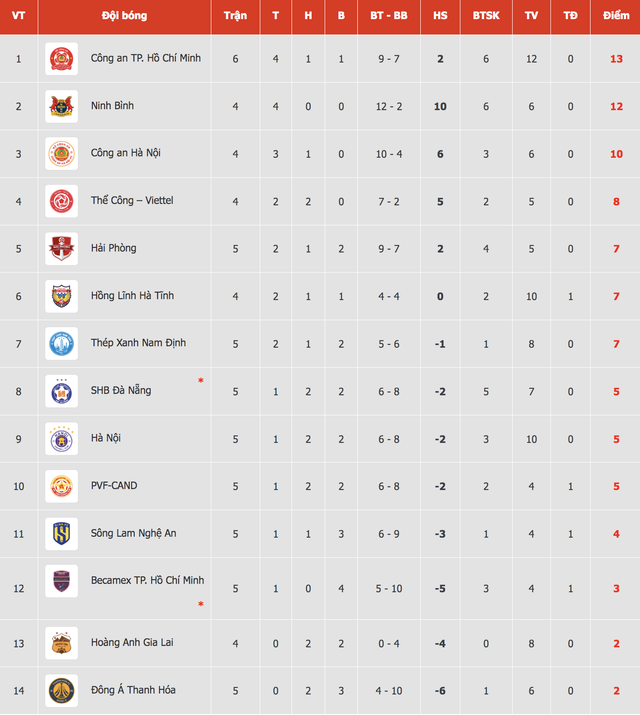640x715 pixels.
Task: Open the PVF-CAND team logo
Action: tap(61, 486)
